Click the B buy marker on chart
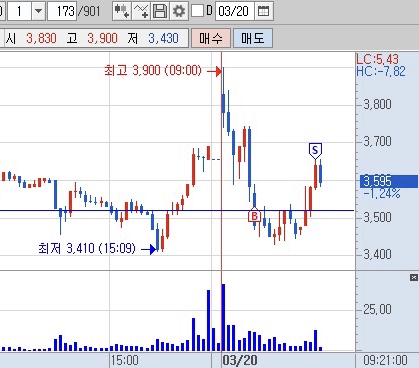 [254, 215]
